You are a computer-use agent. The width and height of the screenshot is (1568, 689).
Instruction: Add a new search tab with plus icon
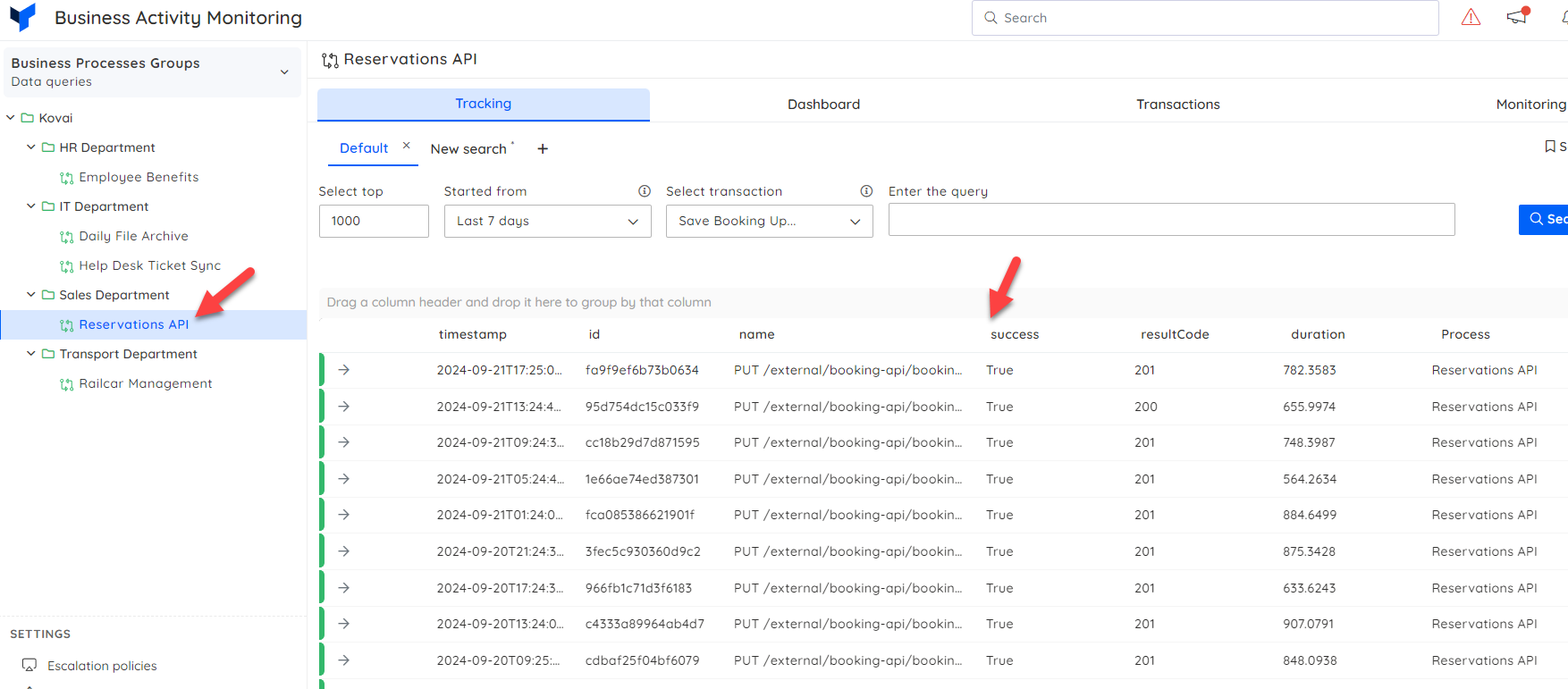[x=543, y=149]
